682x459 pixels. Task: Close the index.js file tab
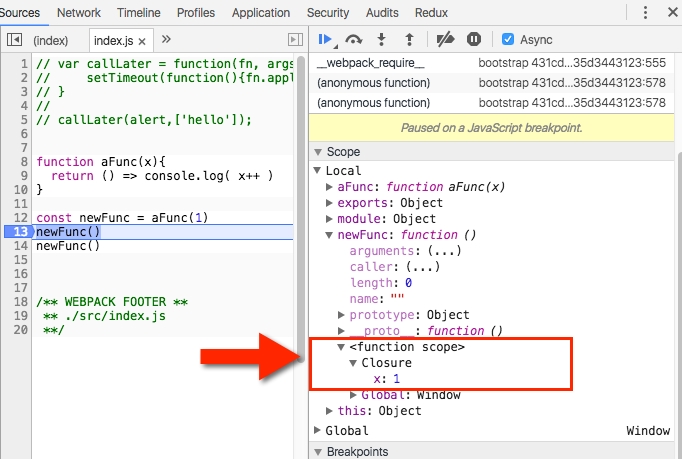141,40
